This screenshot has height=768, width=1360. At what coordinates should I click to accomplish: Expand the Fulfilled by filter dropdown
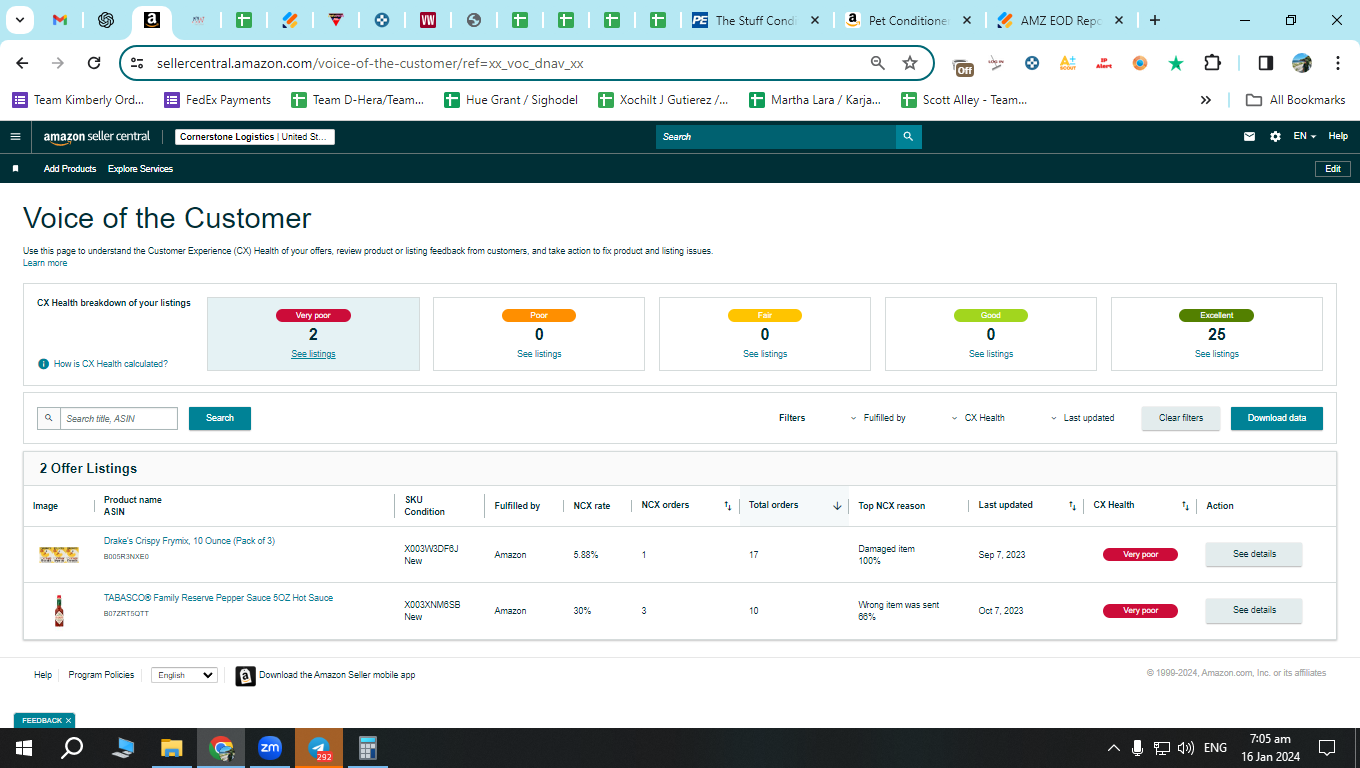[878, 418]
